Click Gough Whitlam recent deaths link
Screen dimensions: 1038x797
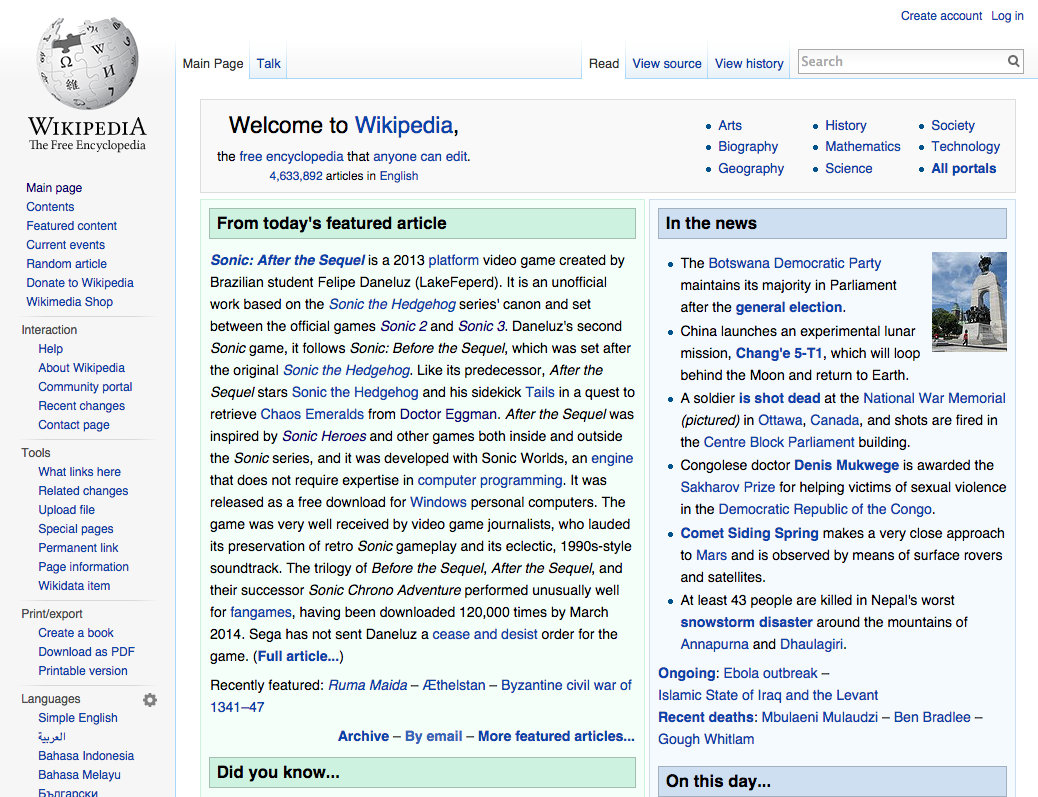coord(706,739)
